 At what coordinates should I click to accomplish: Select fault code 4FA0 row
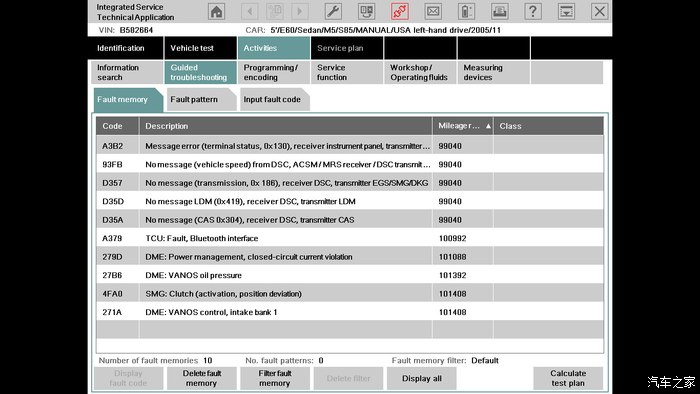pos(350,294)
